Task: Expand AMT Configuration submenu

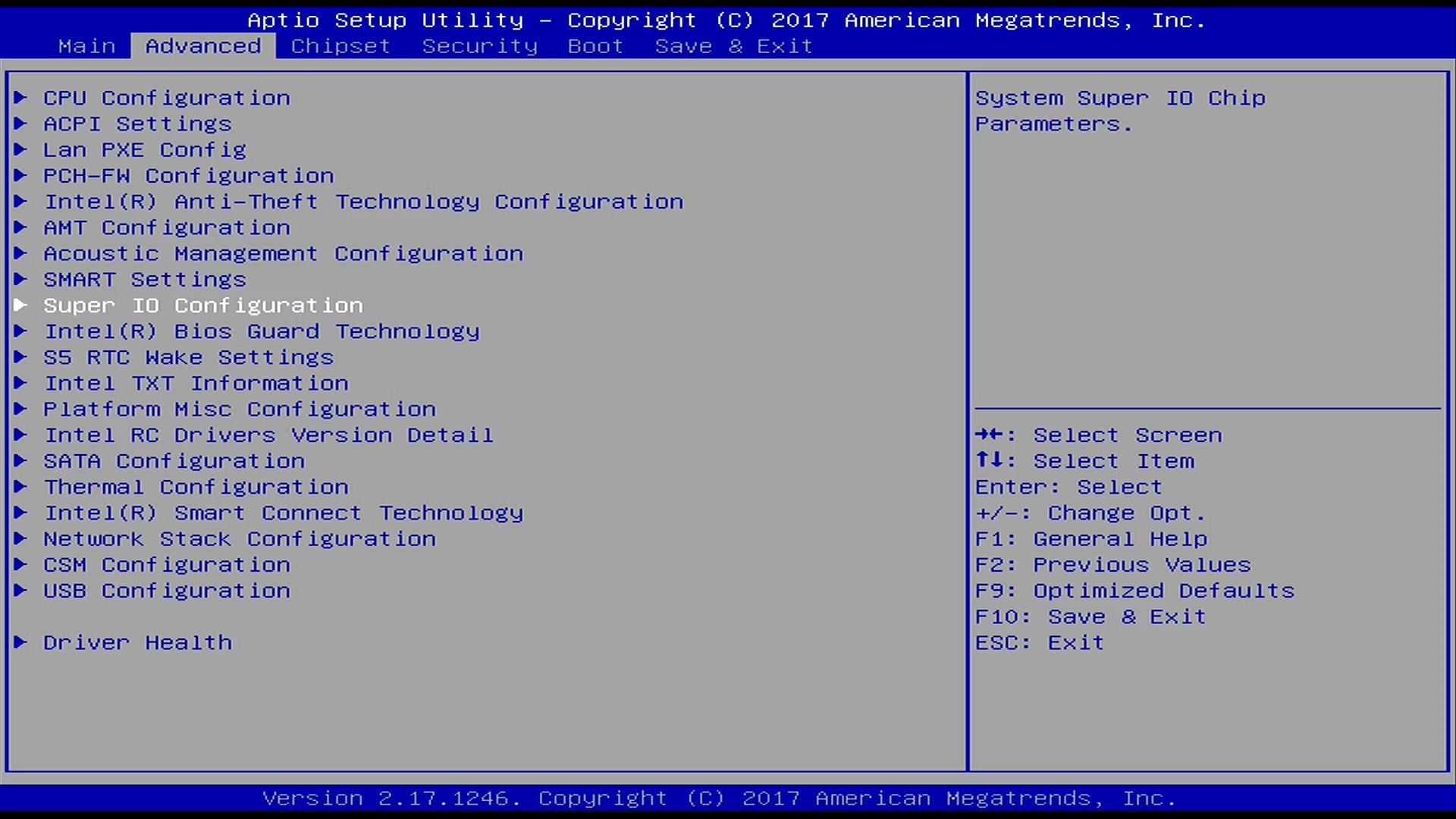Action: pyautogui.click(x=166, y=227)
